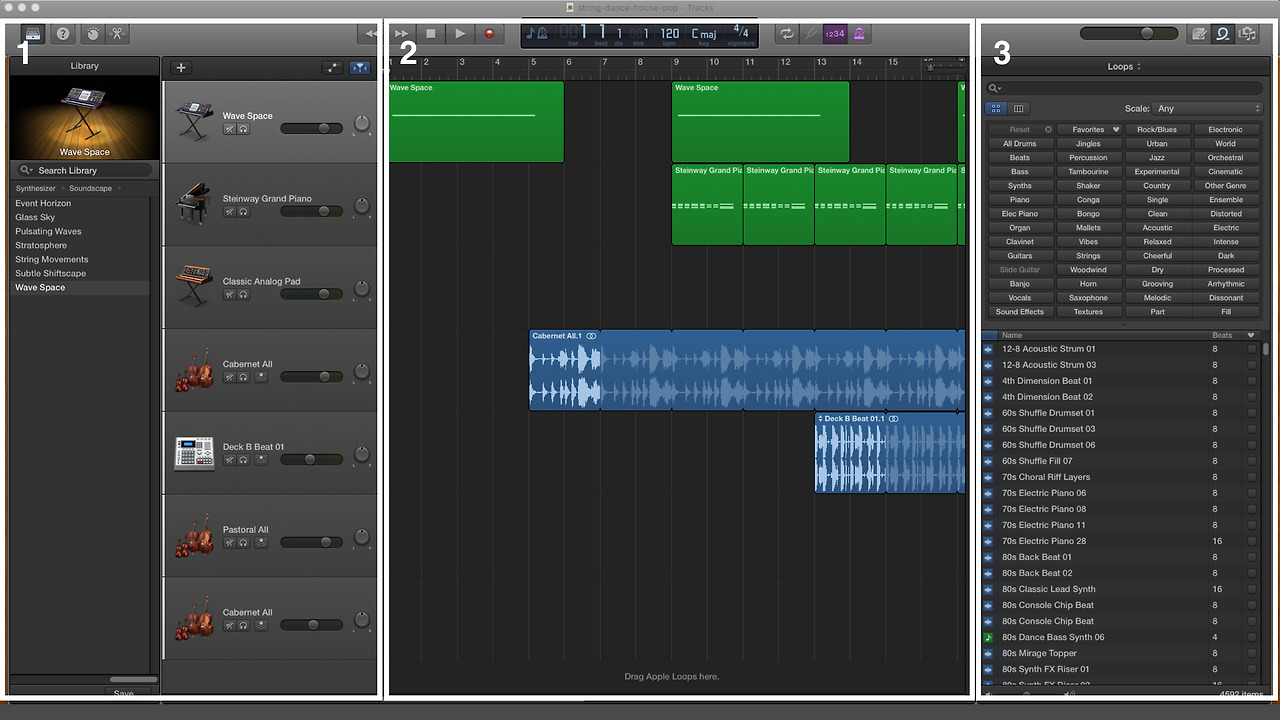
Task: Adjust the master volume slider
Action: coord(1130,34)
